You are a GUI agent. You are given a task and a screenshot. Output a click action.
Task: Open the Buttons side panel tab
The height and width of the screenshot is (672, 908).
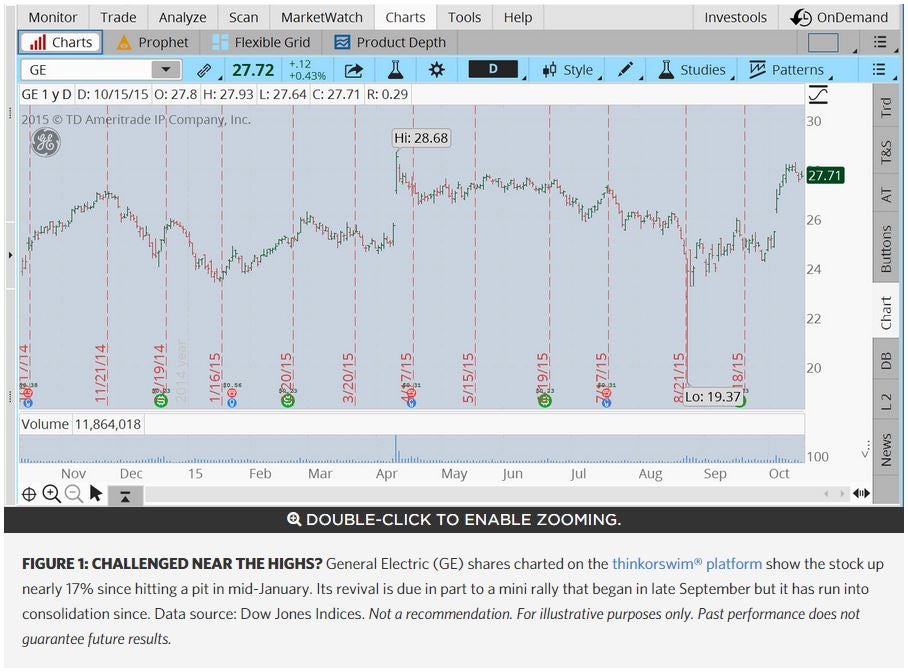[x=886, y=248]
